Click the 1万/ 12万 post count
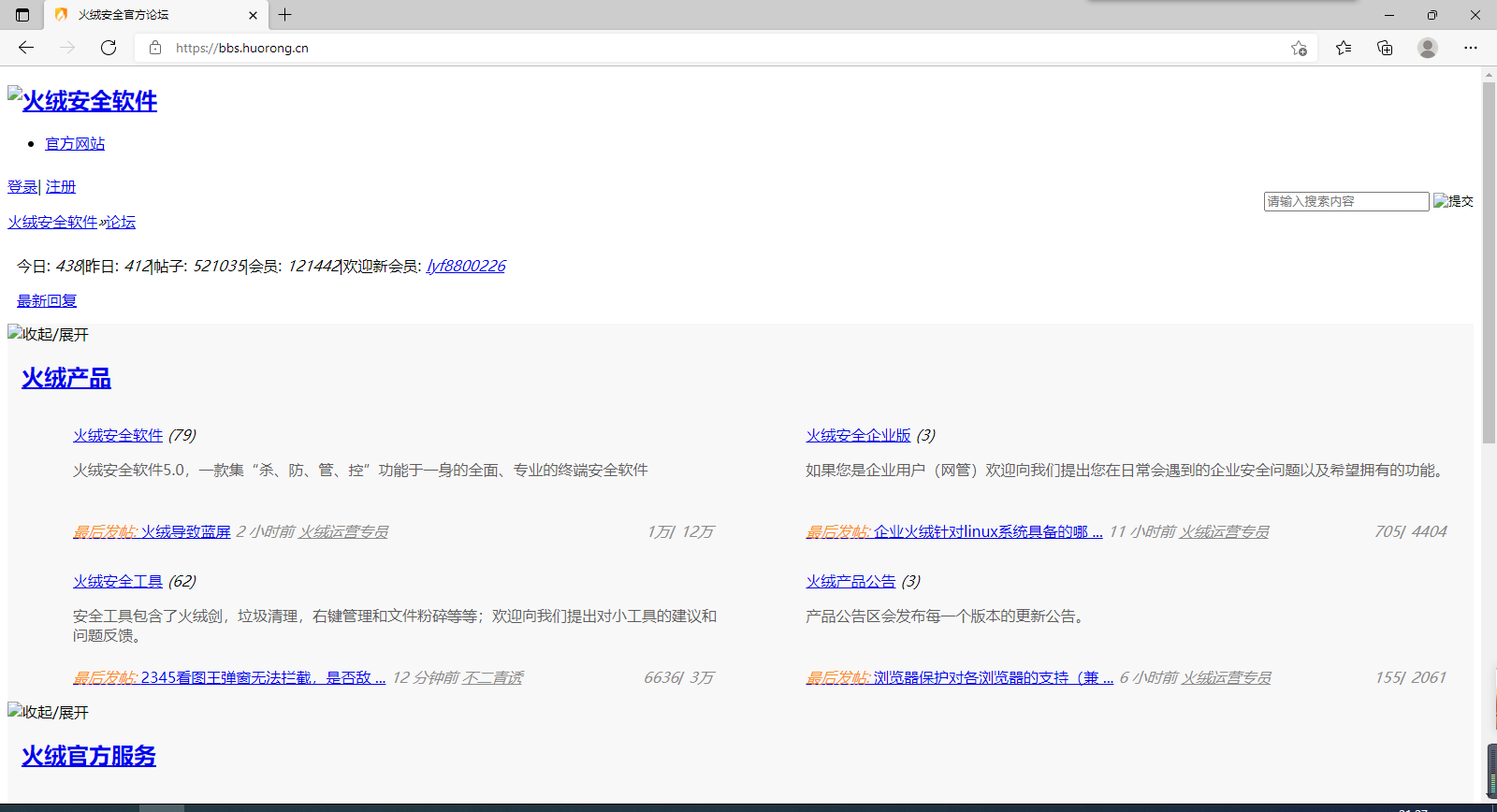This screenshot has height=812, width=1497. (679, 531)
